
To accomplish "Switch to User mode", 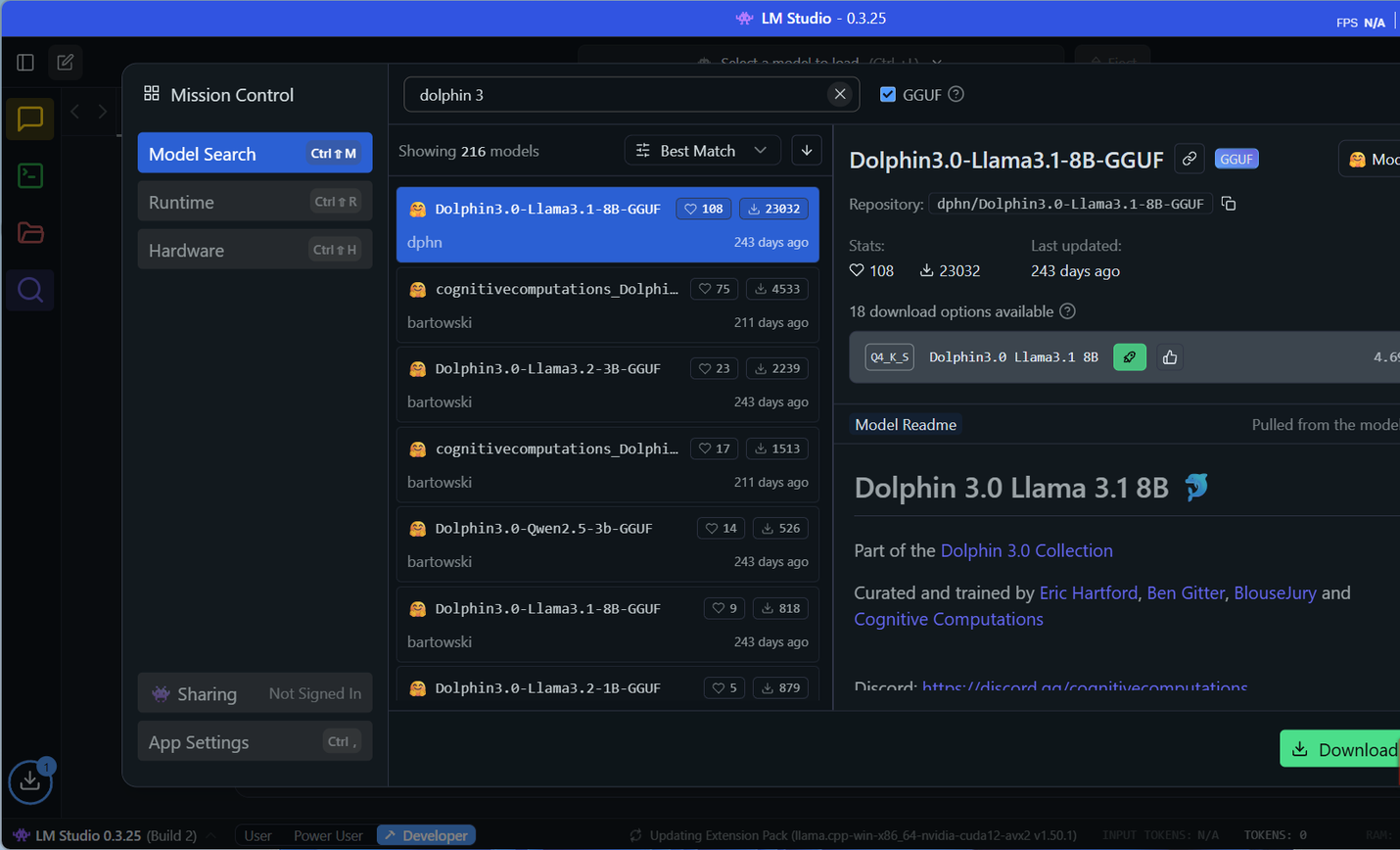I will point(257,835).
